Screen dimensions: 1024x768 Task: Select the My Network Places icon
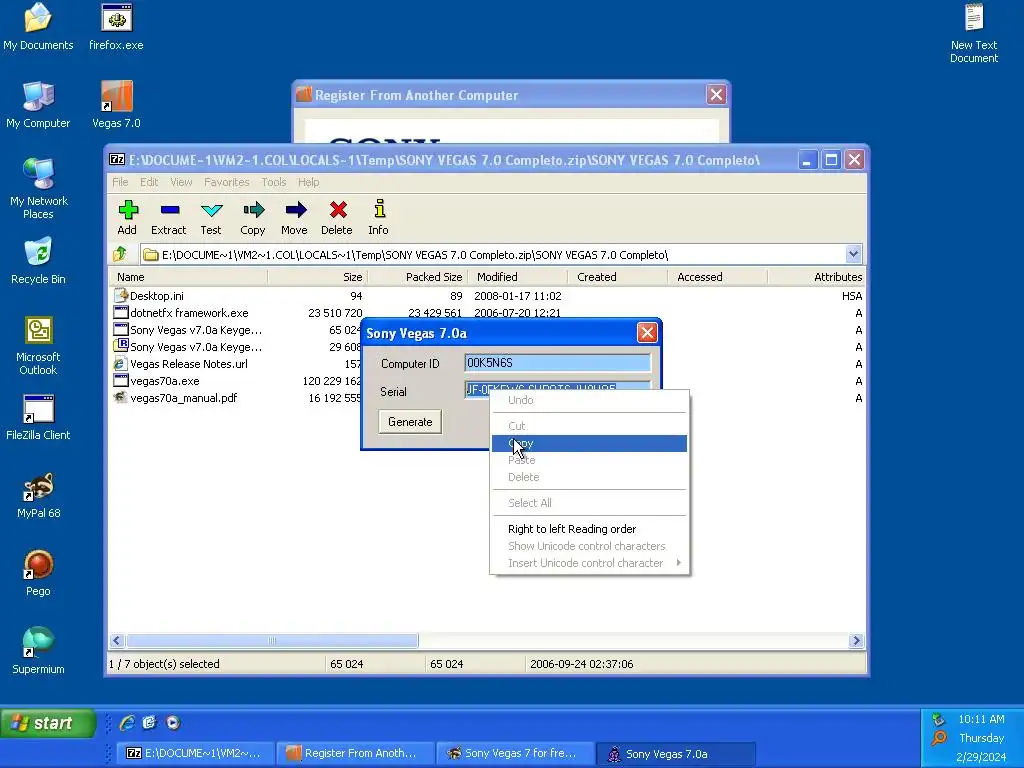38,189
